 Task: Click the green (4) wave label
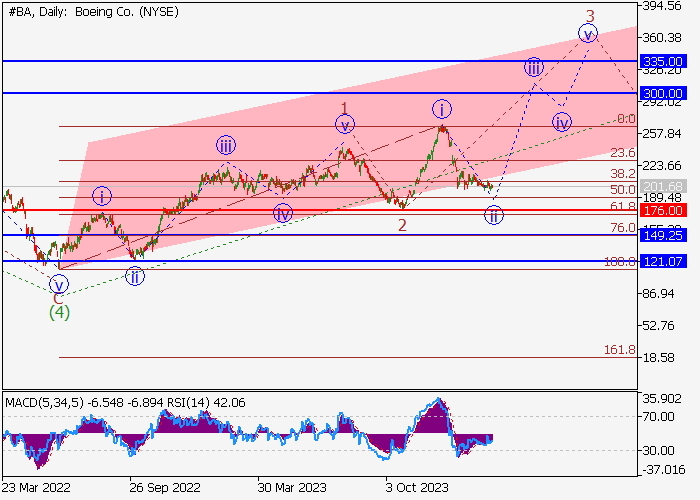59,312
